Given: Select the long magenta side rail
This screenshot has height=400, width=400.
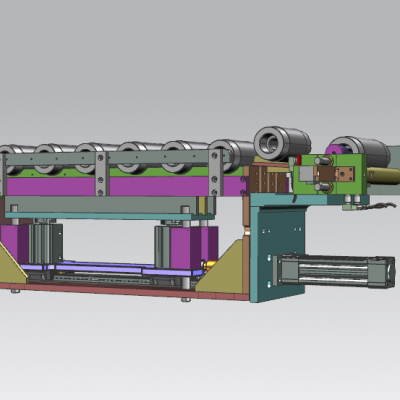Looking at the screenshot, I should click(123, 186).
